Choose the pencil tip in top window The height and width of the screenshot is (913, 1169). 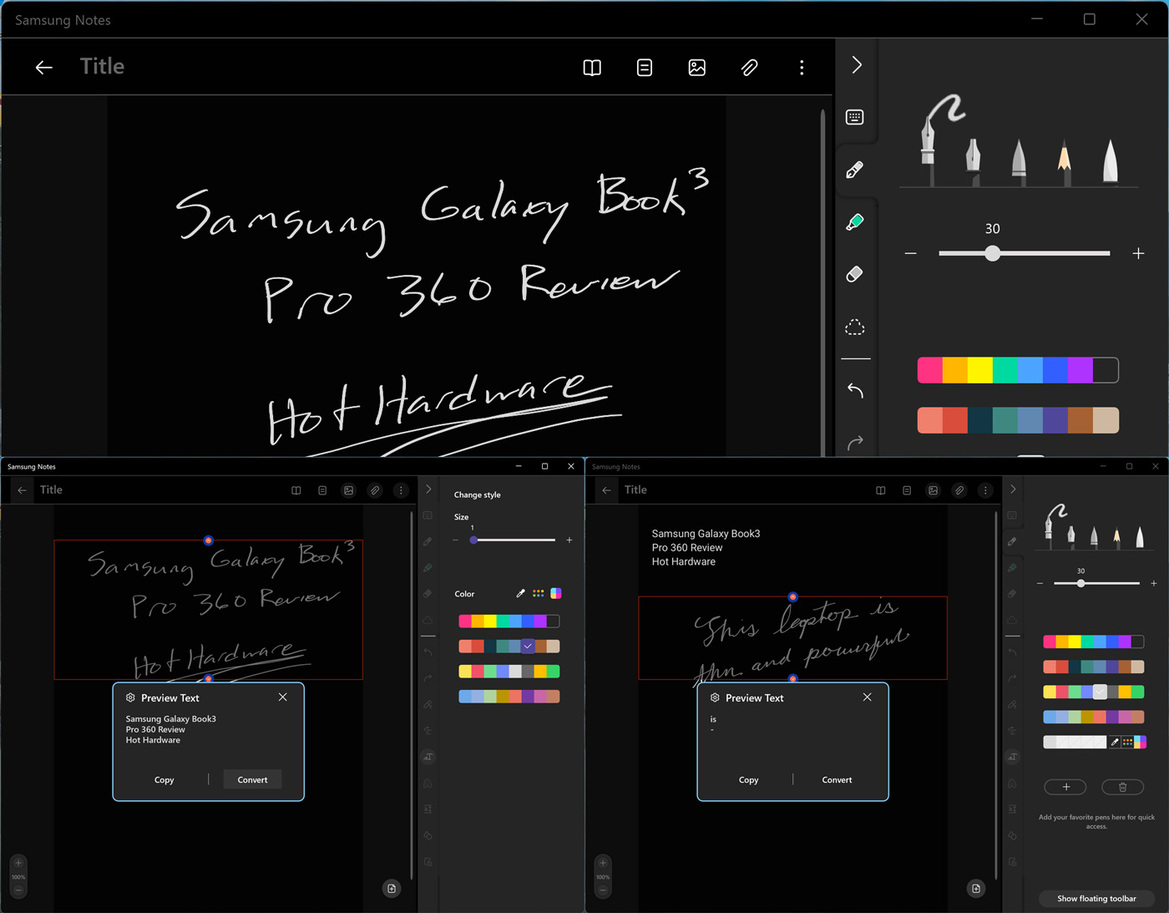click(x=1064, y=161)
